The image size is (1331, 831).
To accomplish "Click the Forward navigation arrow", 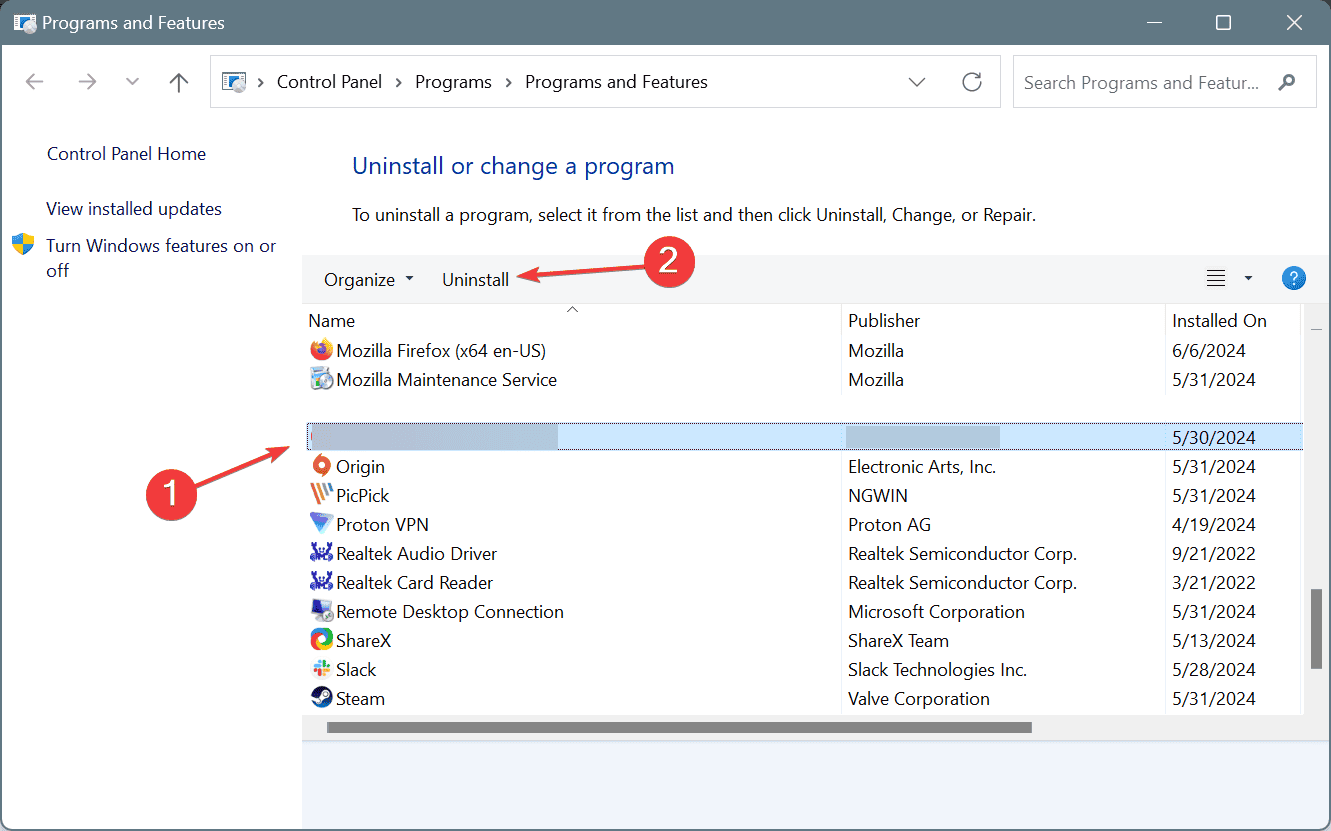I will (87, 82).
